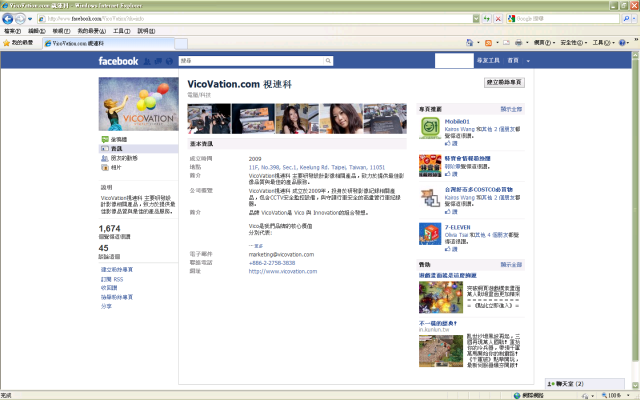This screenshot has width=640, height=400.
Task: Open the woman close-up photo thumbnail
Action: [341, 119]
